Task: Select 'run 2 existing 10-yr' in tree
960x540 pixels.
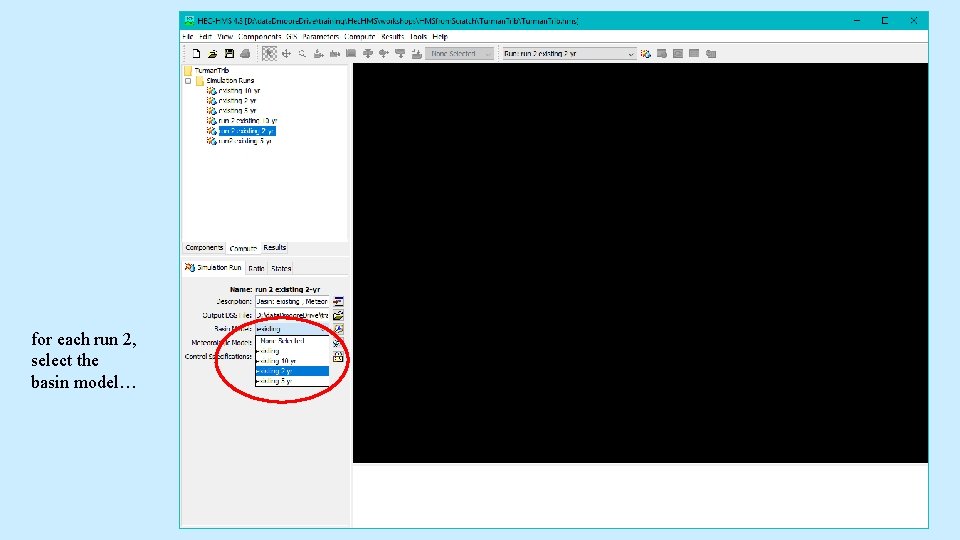Action: pos(247,121)
